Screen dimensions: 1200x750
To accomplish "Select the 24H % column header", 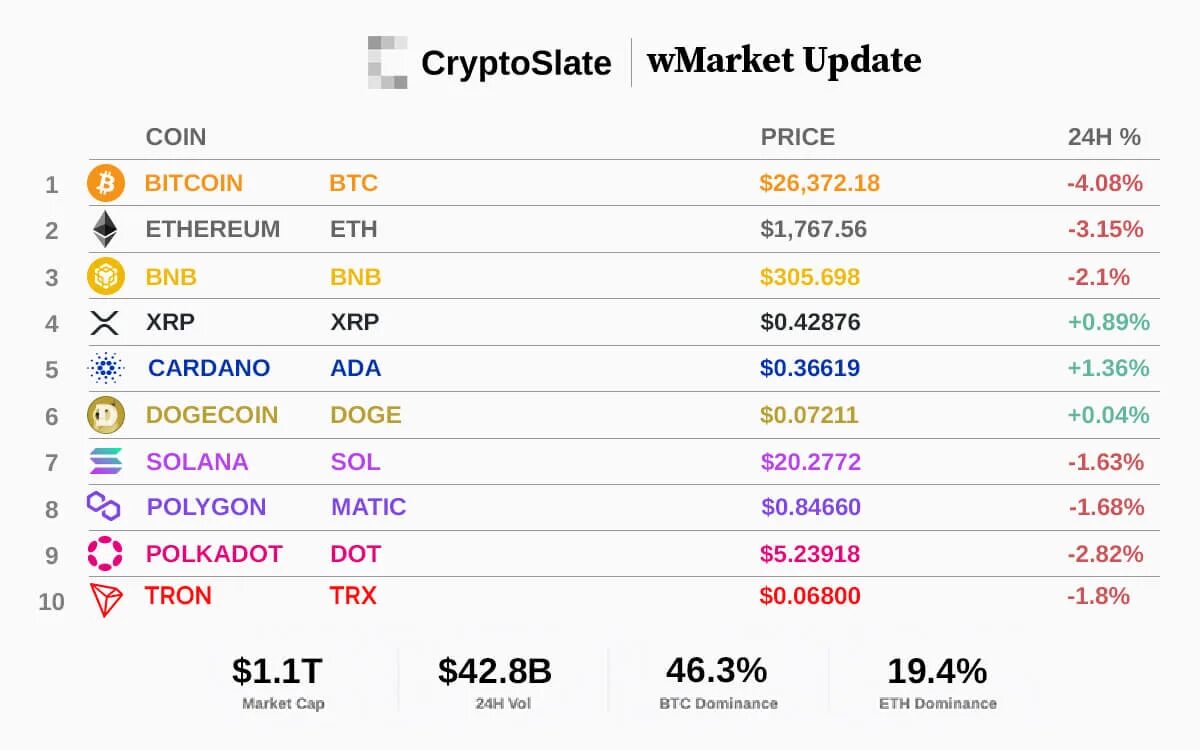I will tap(1104, 137).
